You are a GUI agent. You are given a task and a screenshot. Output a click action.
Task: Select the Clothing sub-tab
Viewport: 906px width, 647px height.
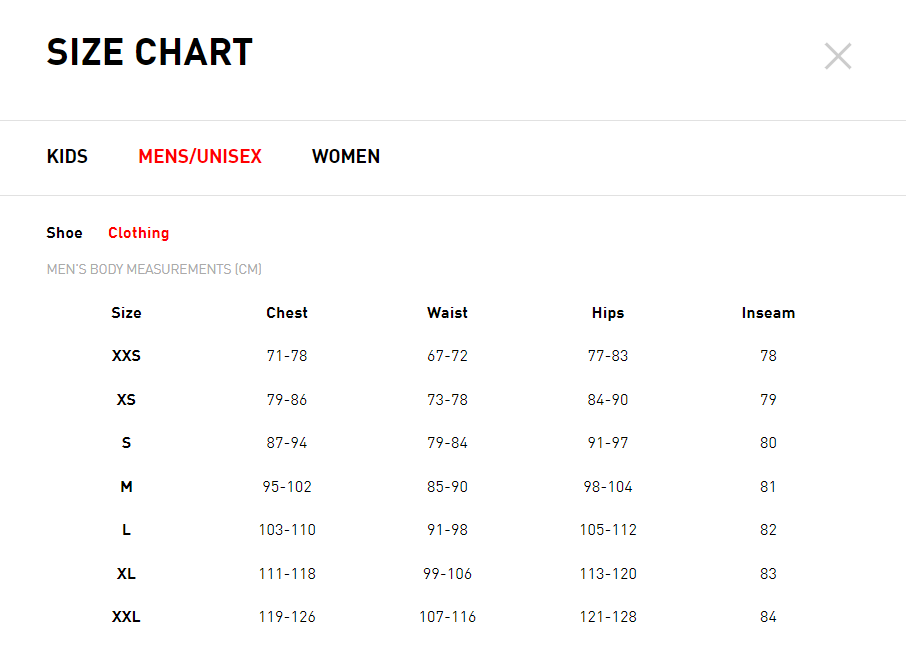tap(139, 233)
